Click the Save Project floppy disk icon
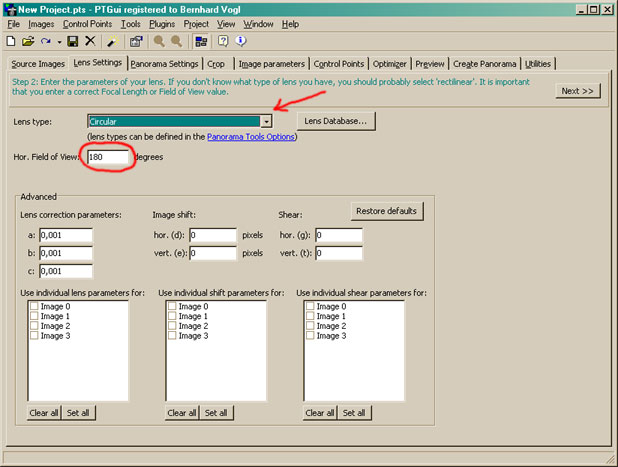This screenshot has width=618, height=467. (72, 41)
